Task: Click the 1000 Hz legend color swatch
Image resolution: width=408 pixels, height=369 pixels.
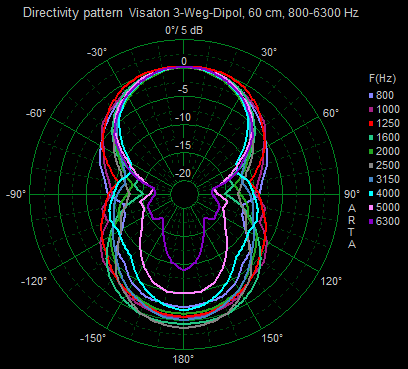Action: [371, 110]
